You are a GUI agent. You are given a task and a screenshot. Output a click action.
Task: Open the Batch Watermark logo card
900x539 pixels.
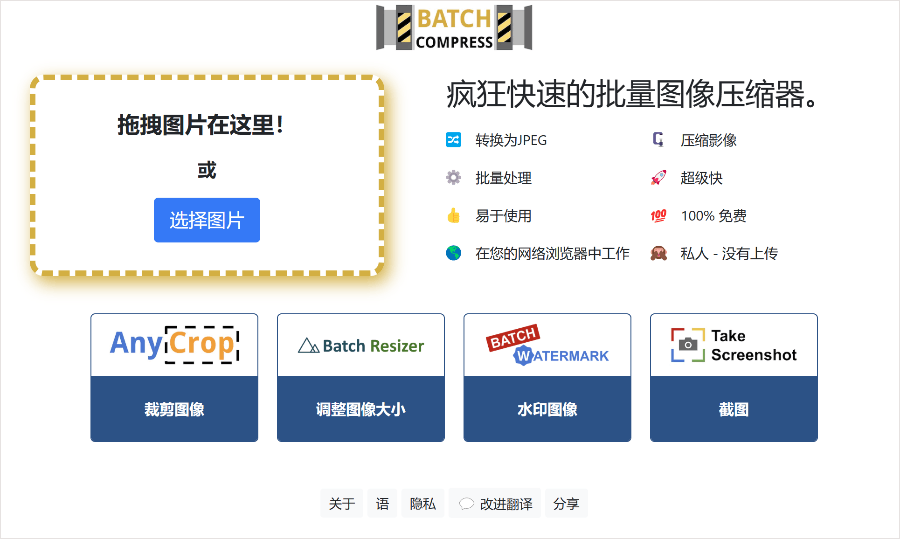click(x=547, y=345)
